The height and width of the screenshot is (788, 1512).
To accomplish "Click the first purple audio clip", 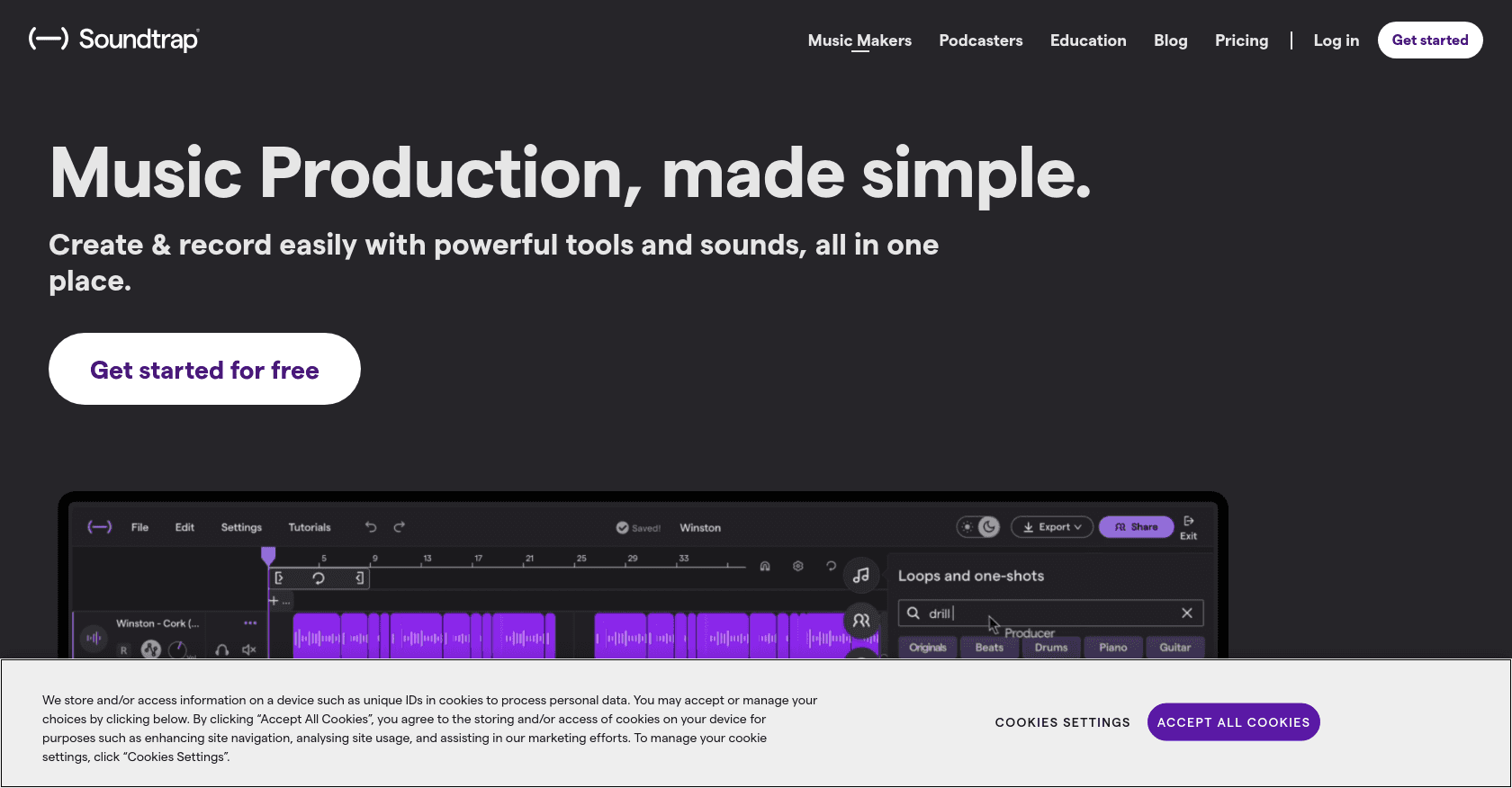I will 317,636.
